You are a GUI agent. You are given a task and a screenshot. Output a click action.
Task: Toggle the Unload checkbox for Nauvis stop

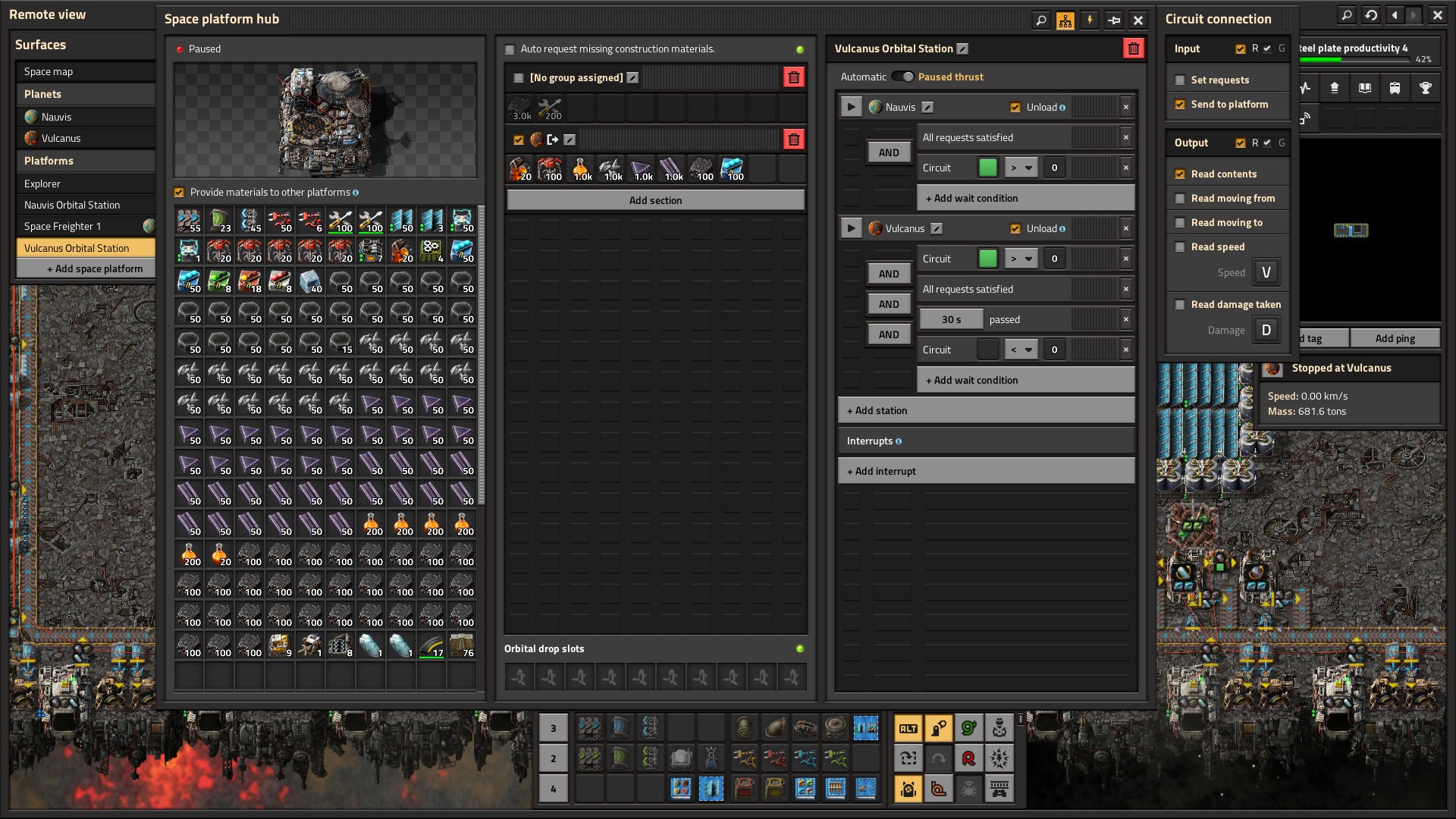point(1015,108)
